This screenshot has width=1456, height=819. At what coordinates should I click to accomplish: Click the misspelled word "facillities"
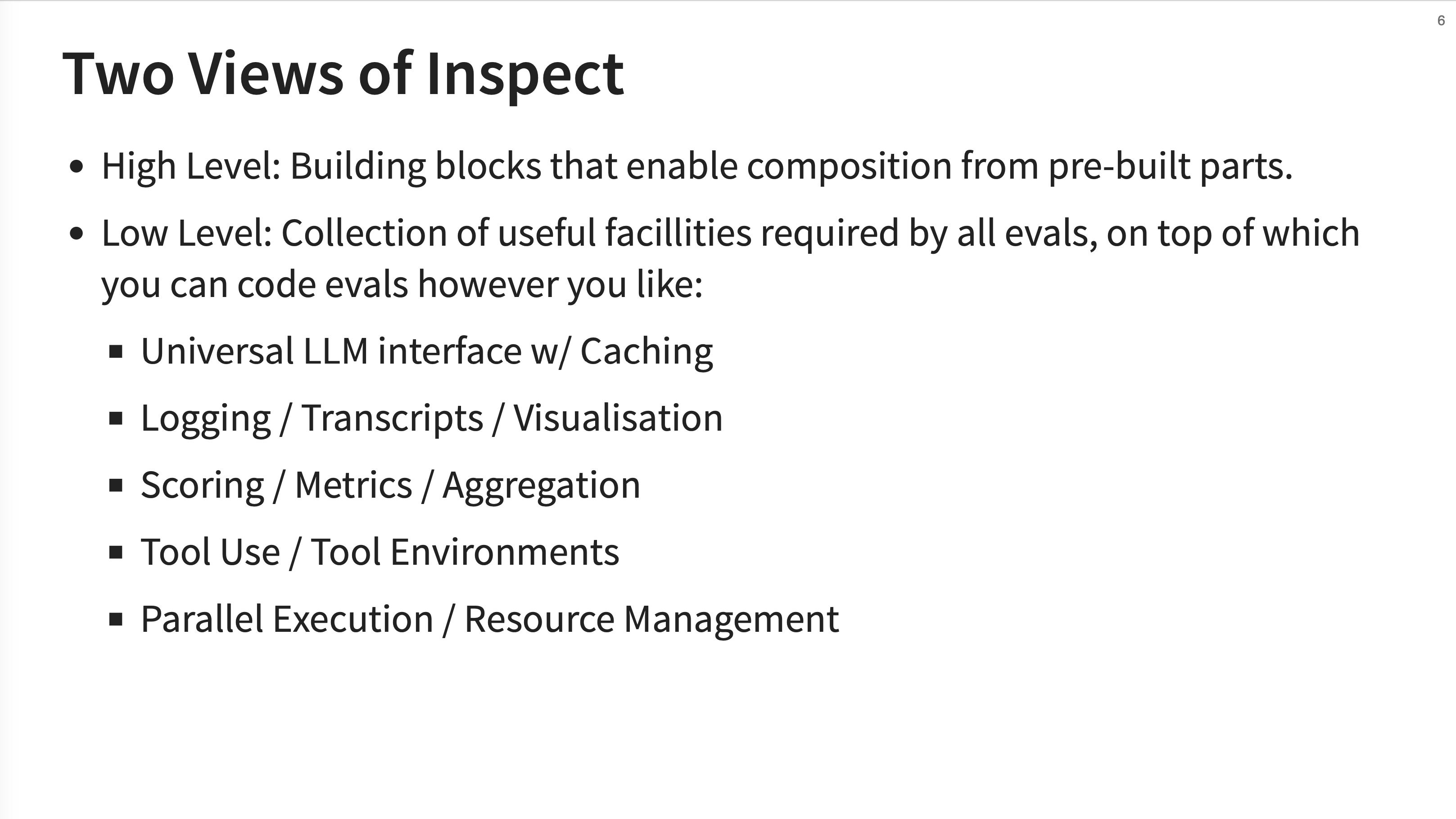(678, 232)
